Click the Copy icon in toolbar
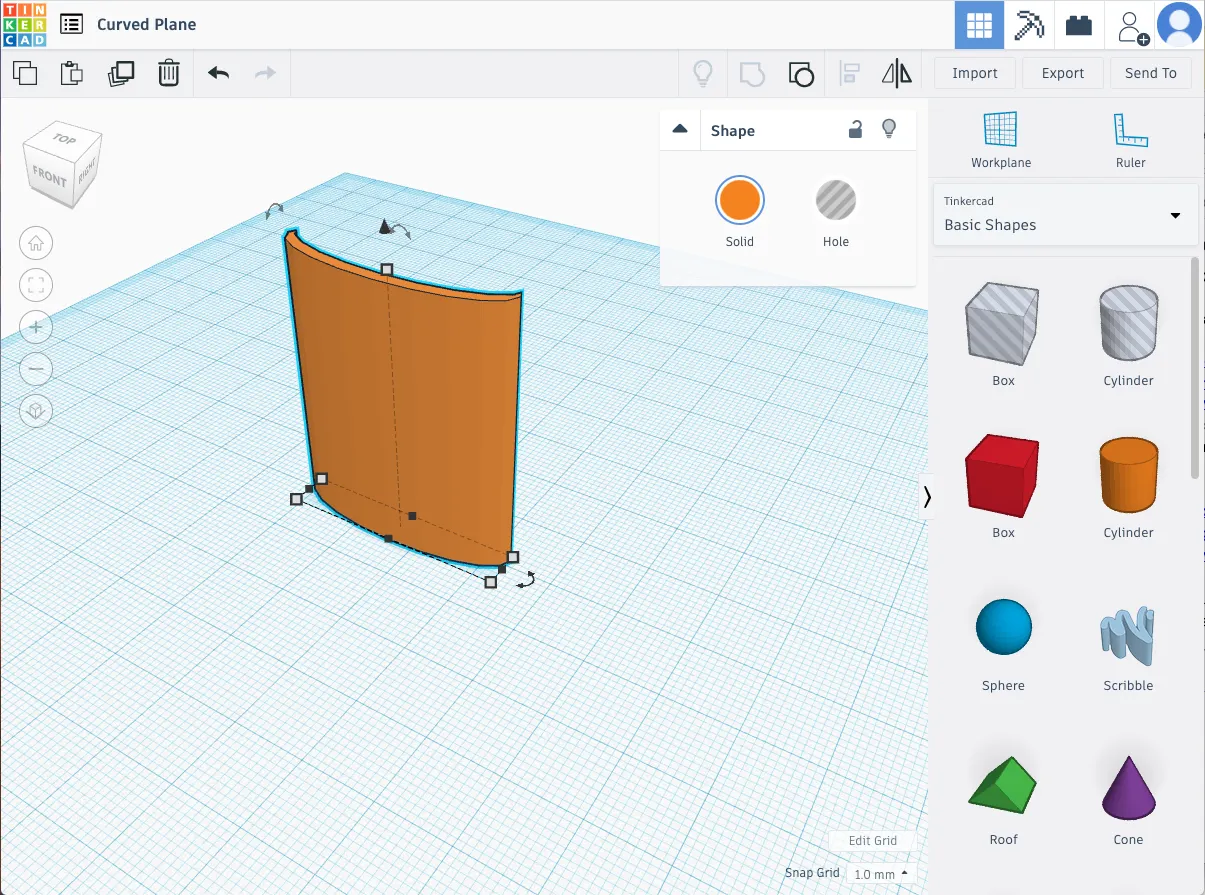This screenshot has width=1205, height=895. coord(25,73)
